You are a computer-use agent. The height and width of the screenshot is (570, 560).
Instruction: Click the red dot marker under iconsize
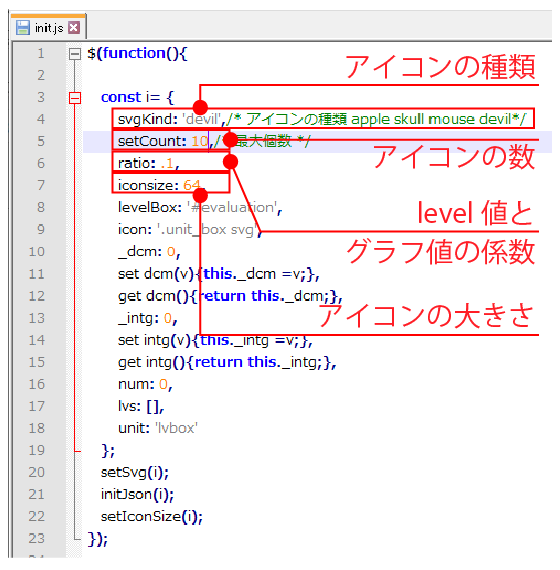tap(200, 196)
